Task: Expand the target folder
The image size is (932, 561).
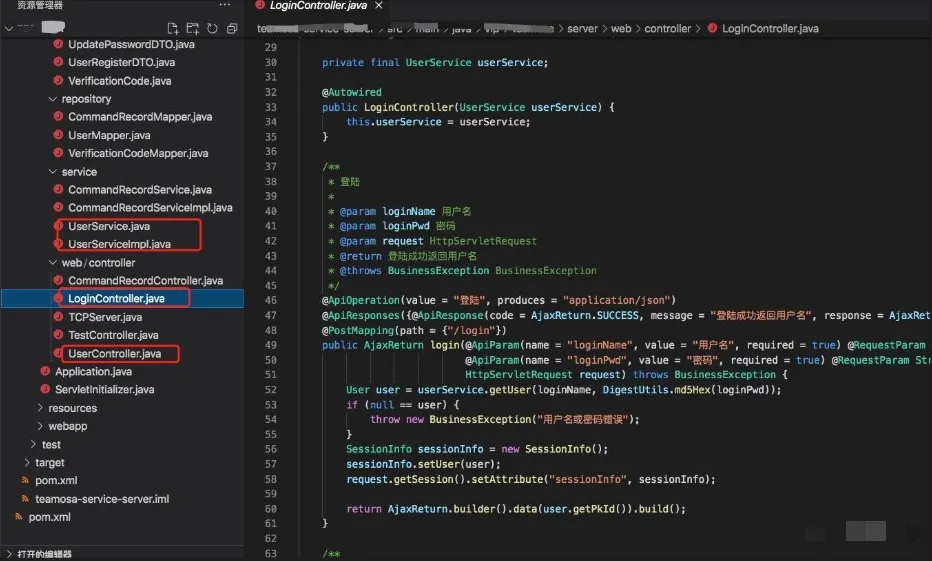Action: [27, 462]
